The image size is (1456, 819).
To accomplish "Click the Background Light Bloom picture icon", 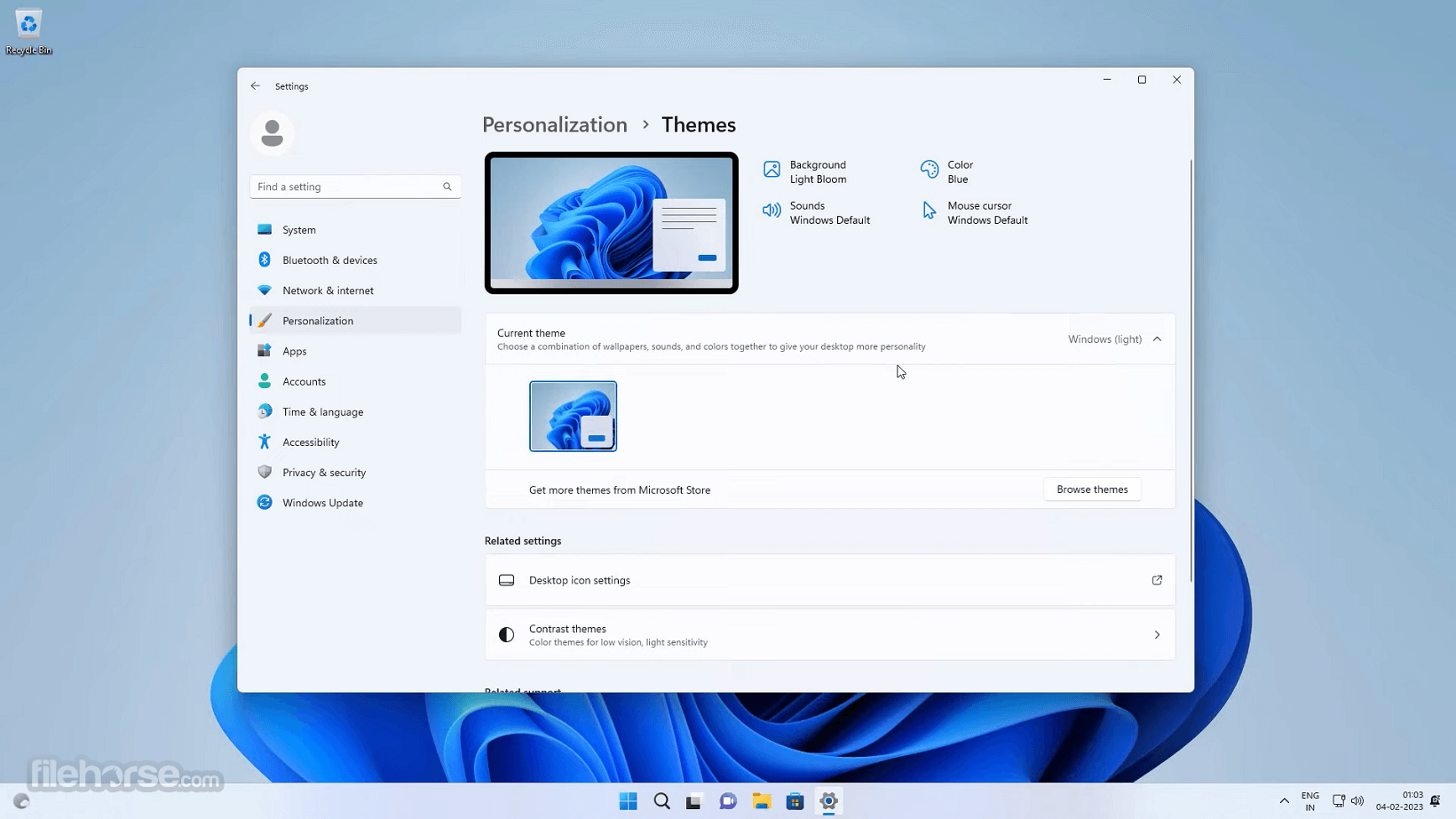I will [772, 169].
